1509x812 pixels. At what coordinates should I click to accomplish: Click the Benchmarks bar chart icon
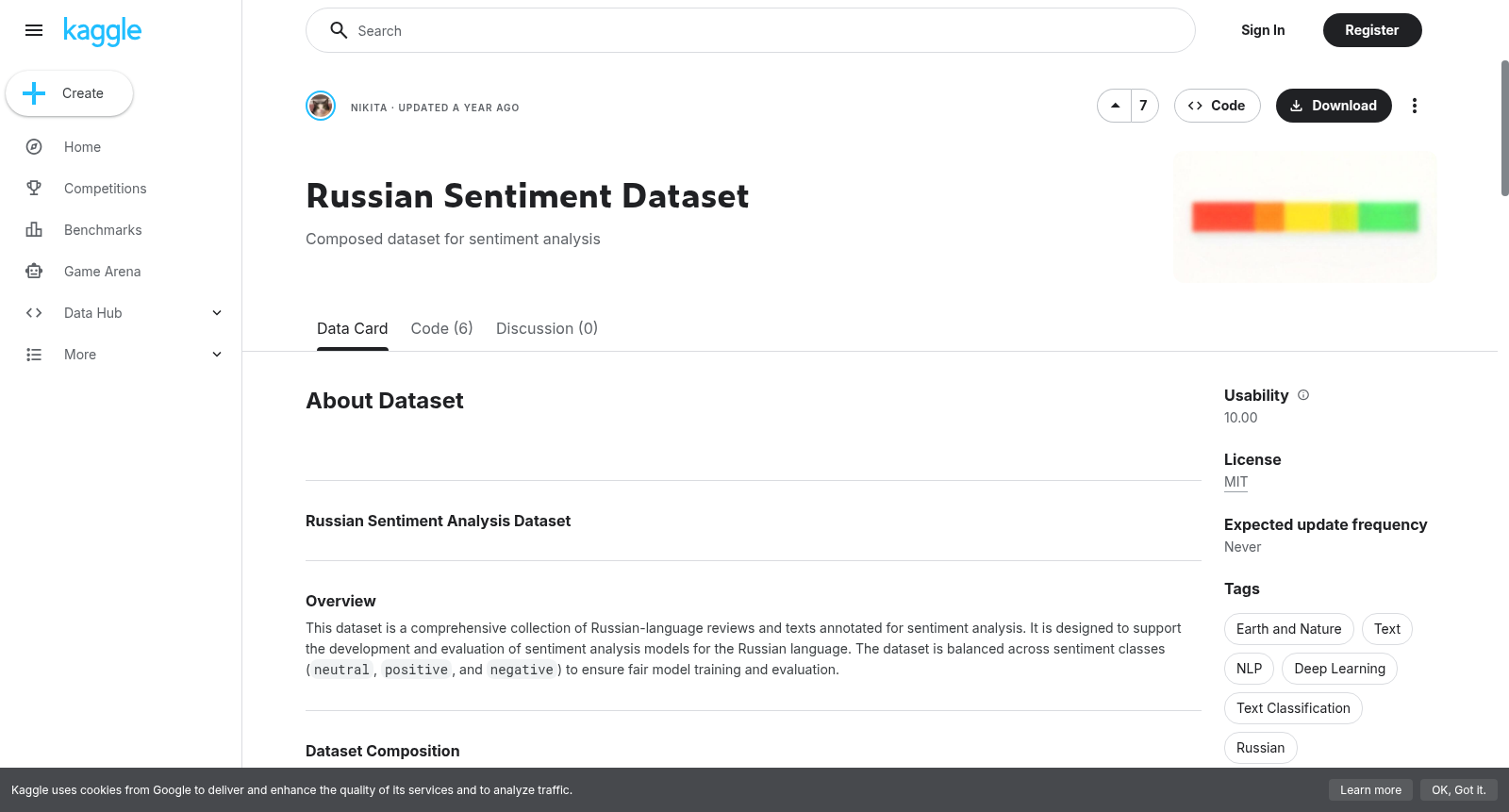tap(34, 230)
